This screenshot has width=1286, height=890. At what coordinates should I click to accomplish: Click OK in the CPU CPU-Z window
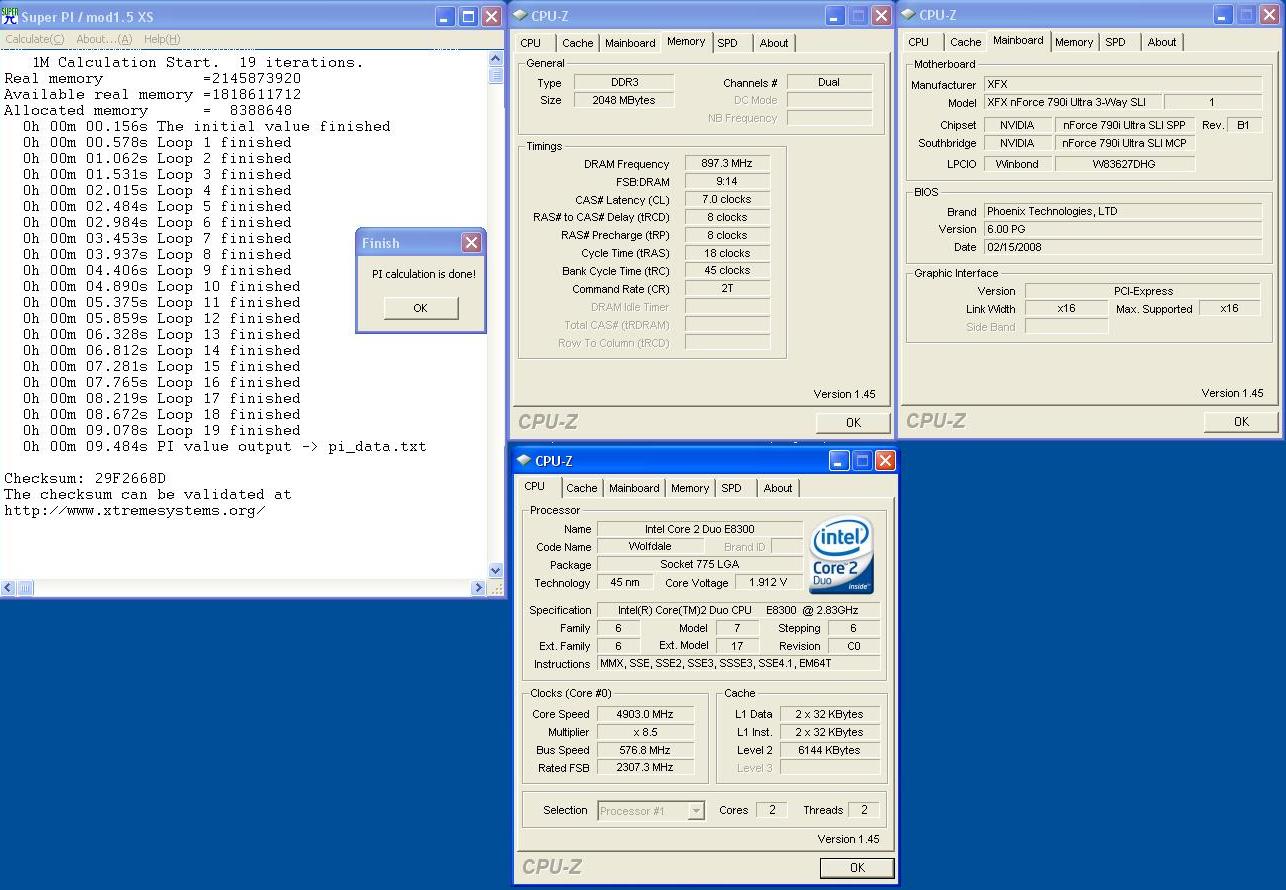[857, 867]
